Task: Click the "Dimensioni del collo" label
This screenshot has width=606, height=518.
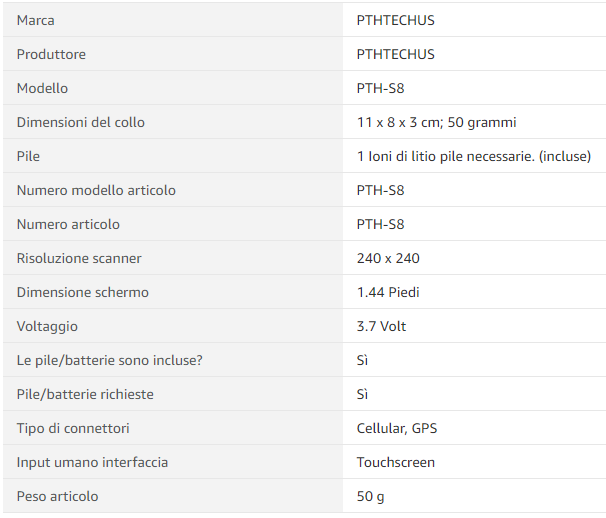Action: point(81,122)
